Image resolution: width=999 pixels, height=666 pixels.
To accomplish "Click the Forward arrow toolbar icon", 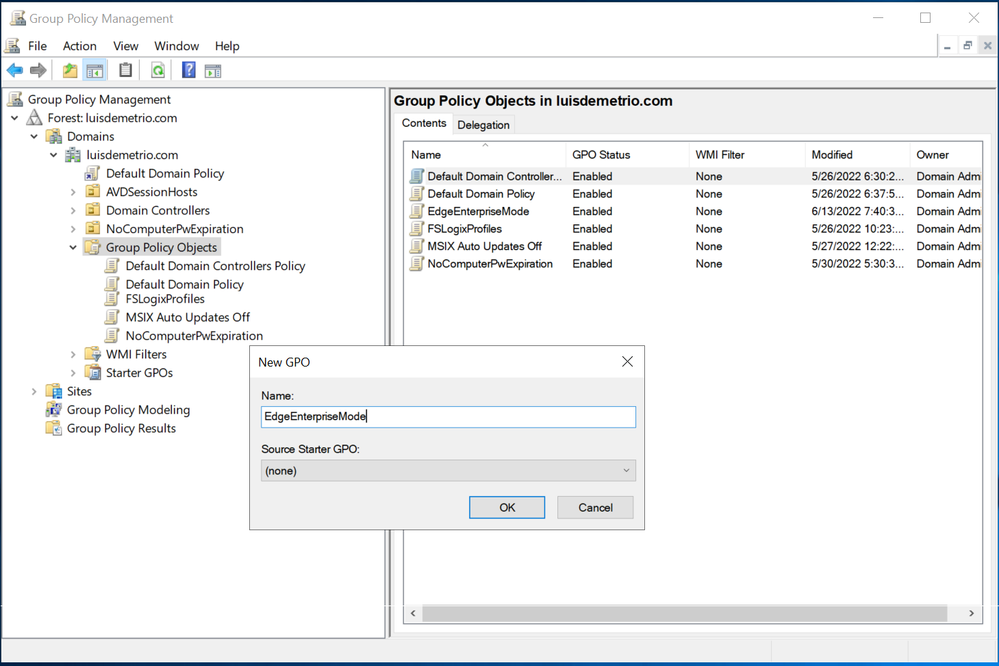I will click(38, 70).
